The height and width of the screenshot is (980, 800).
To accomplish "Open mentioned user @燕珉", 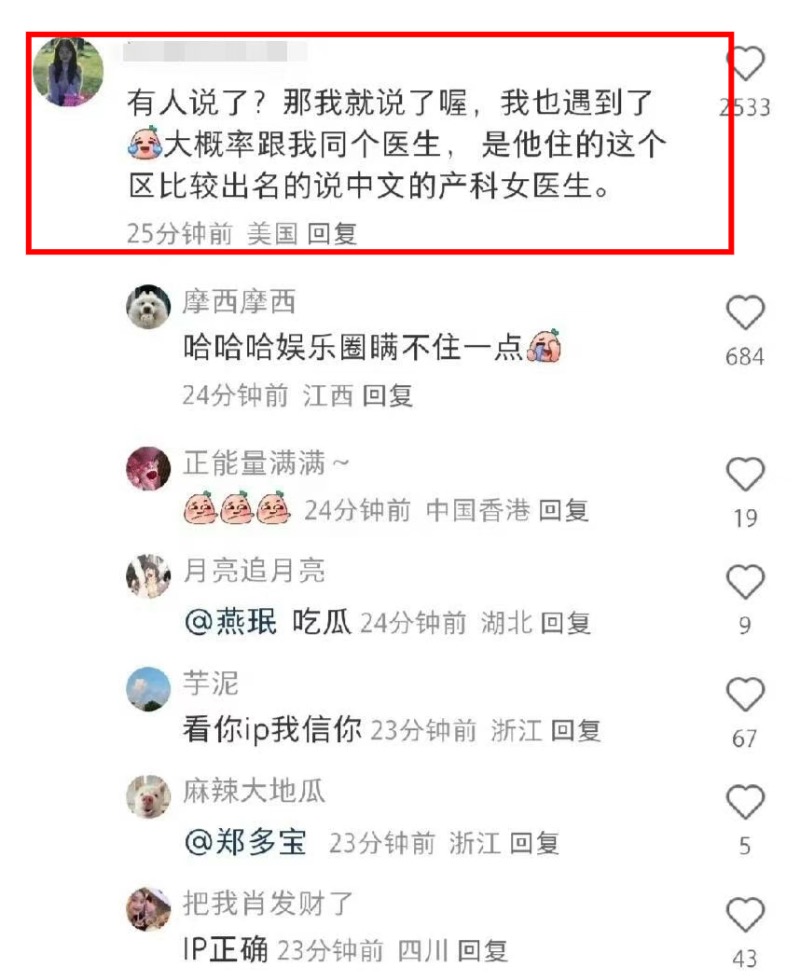I will pyautogui.click(x=231, y=622).
